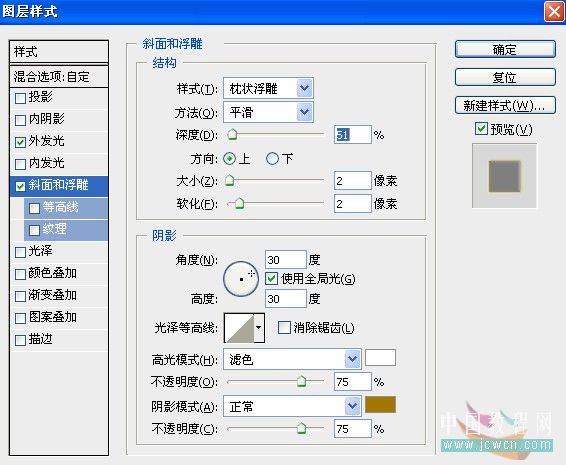Click the 深度 slider handle
Screen dimensions: 566x465
[232, 134]
